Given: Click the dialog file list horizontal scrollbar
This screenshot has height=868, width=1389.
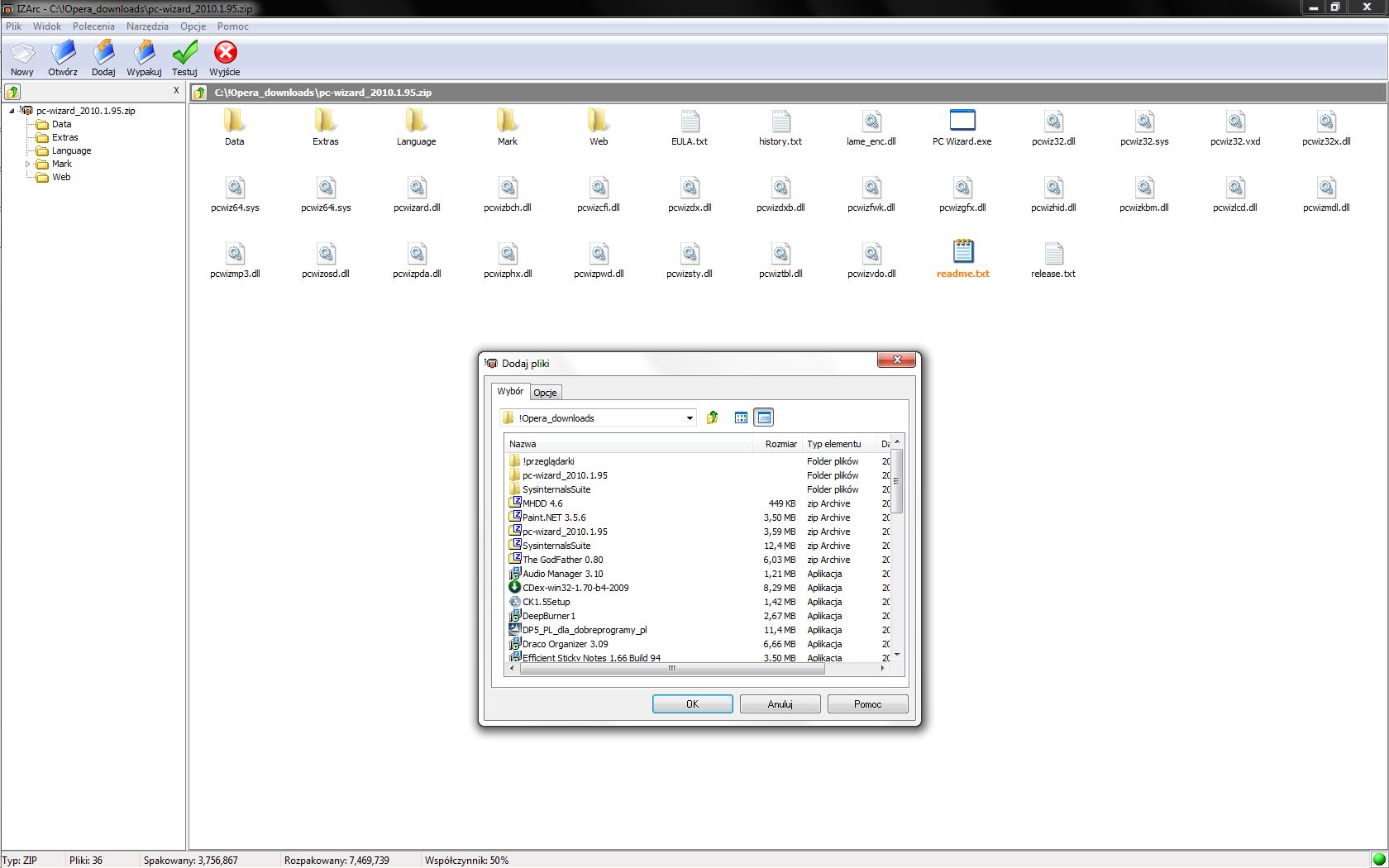Looking at the screenshot, I should coord(672,668).
